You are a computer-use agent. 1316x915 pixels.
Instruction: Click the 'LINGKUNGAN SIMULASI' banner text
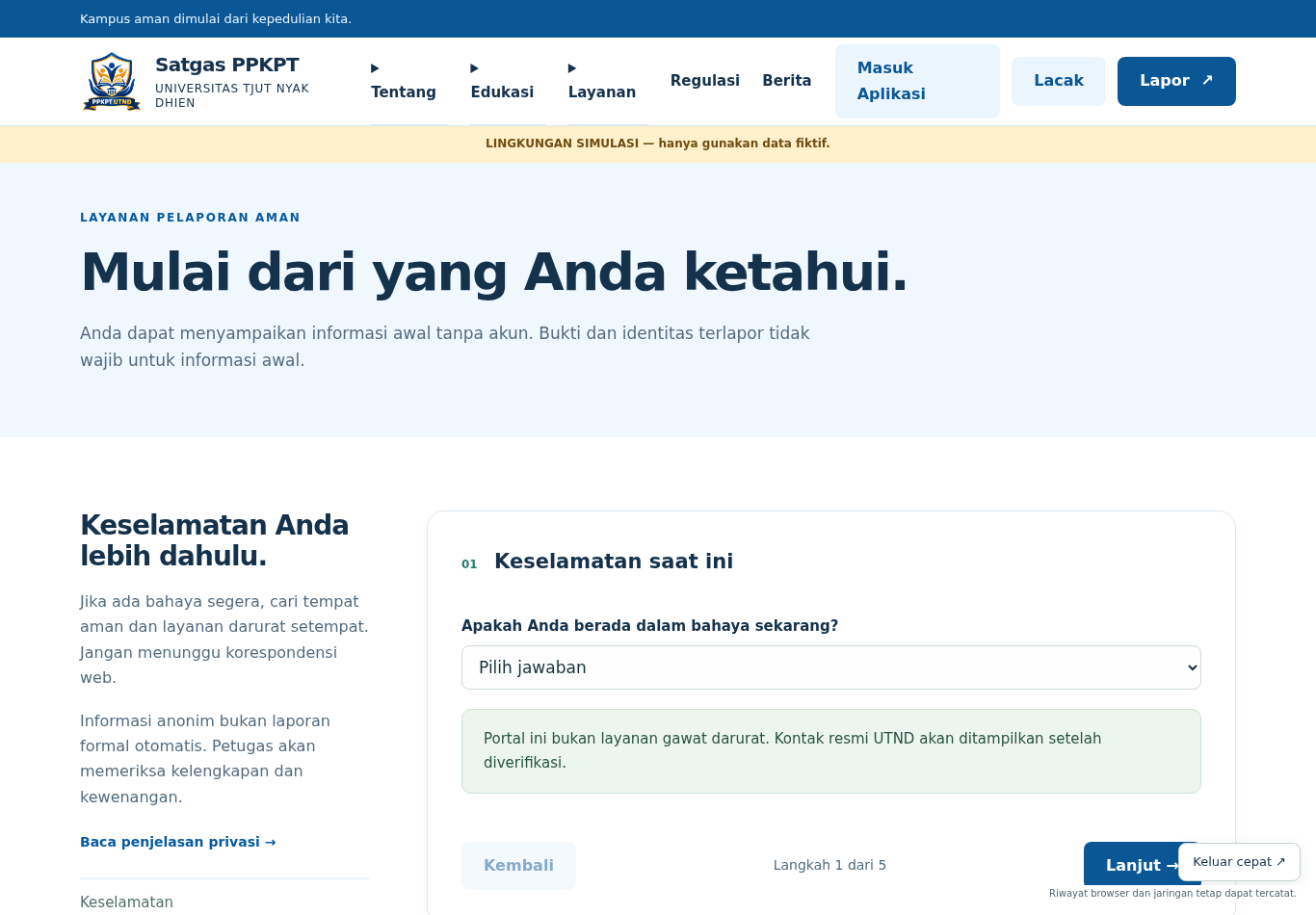coord(658,144)
